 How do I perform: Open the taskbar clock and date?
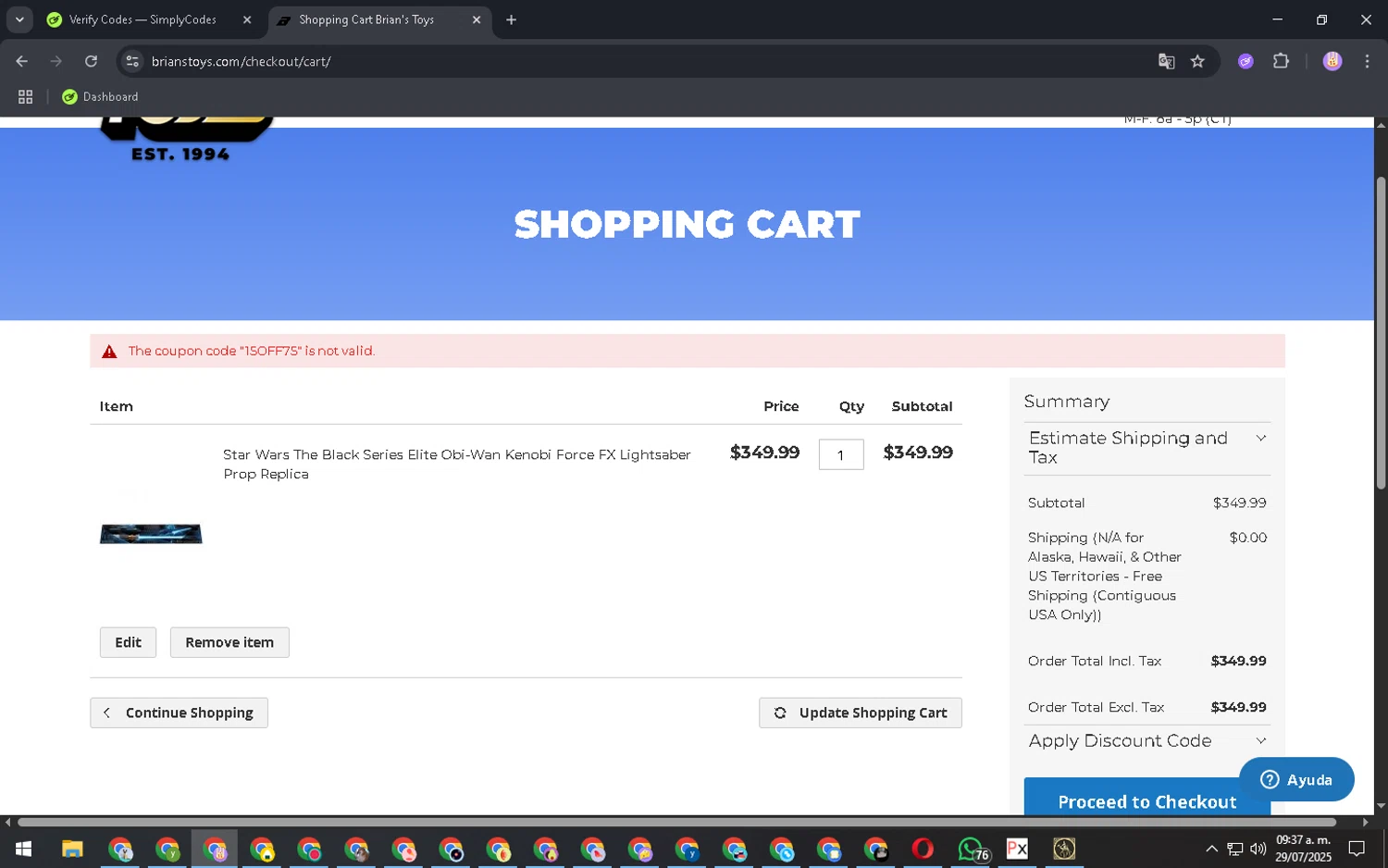pos(1303,849)
